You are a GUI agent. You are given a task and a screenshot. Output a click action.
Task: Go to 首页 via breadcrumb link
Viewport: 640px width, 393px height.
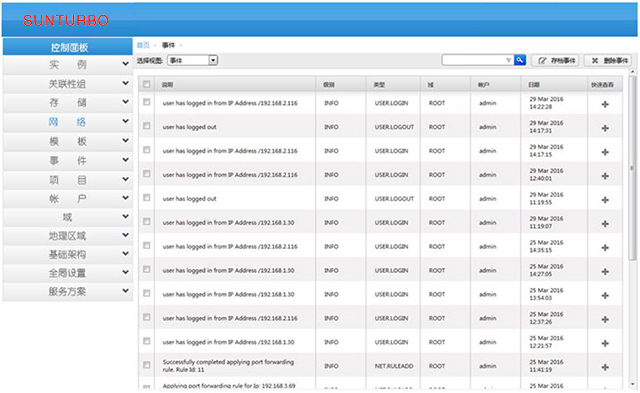point(143,45)
